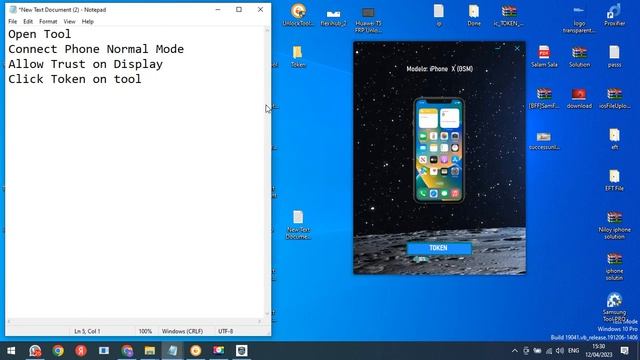The height and width of the screenshot is (360, 640).
Task: Click 'UTF-8' encoding in status bar
Action: coord(225,331)
